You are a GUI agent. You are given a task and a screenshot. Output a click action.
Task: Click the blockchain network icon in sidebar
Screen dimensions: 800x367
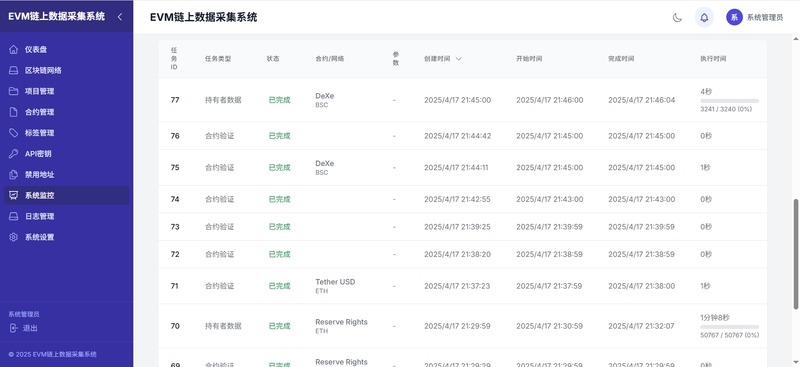(14, 70)
